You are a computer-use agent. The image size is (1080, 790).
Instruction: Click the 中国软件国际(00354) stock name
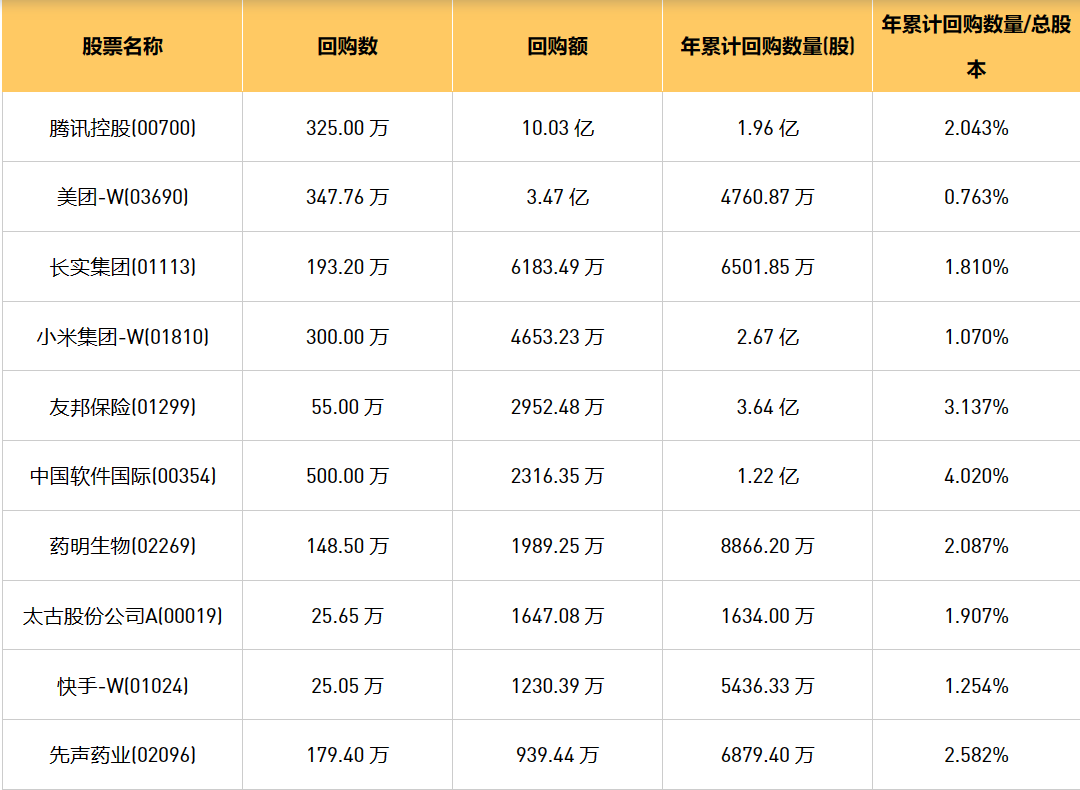122,476
